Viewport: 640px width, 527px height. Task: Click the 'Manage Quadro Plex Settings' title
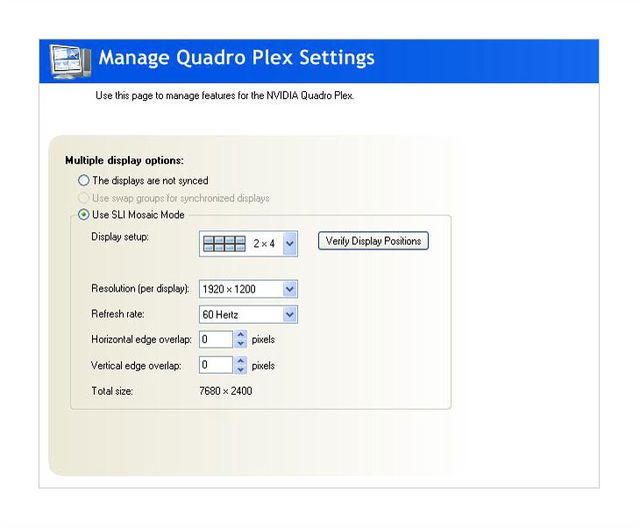pos(237,57)
